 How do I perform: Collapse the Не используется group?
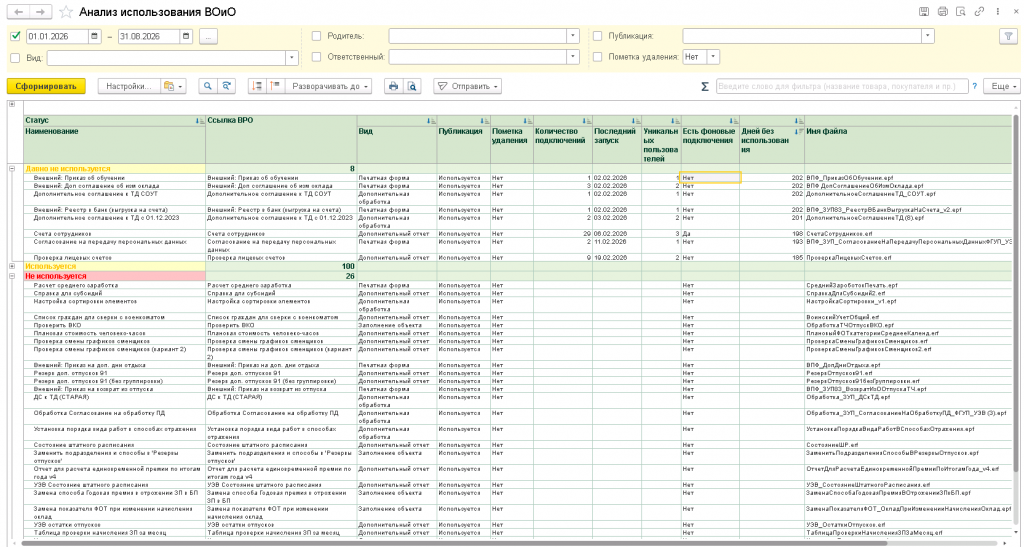pyautogui.click(x=12, y=276)
